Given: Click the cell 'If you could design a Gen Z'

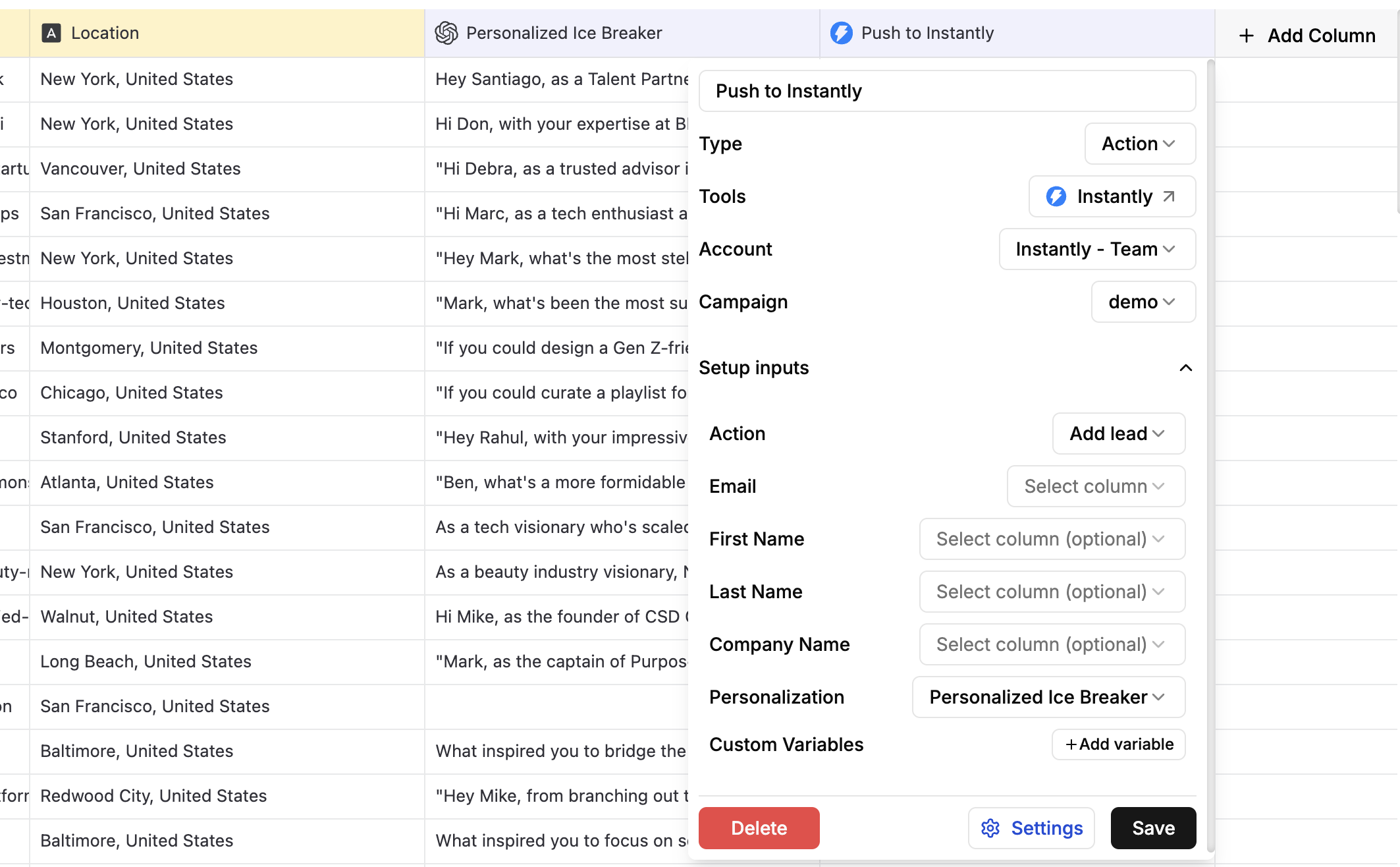Looking at the screenshot, I should click(557, 348).
